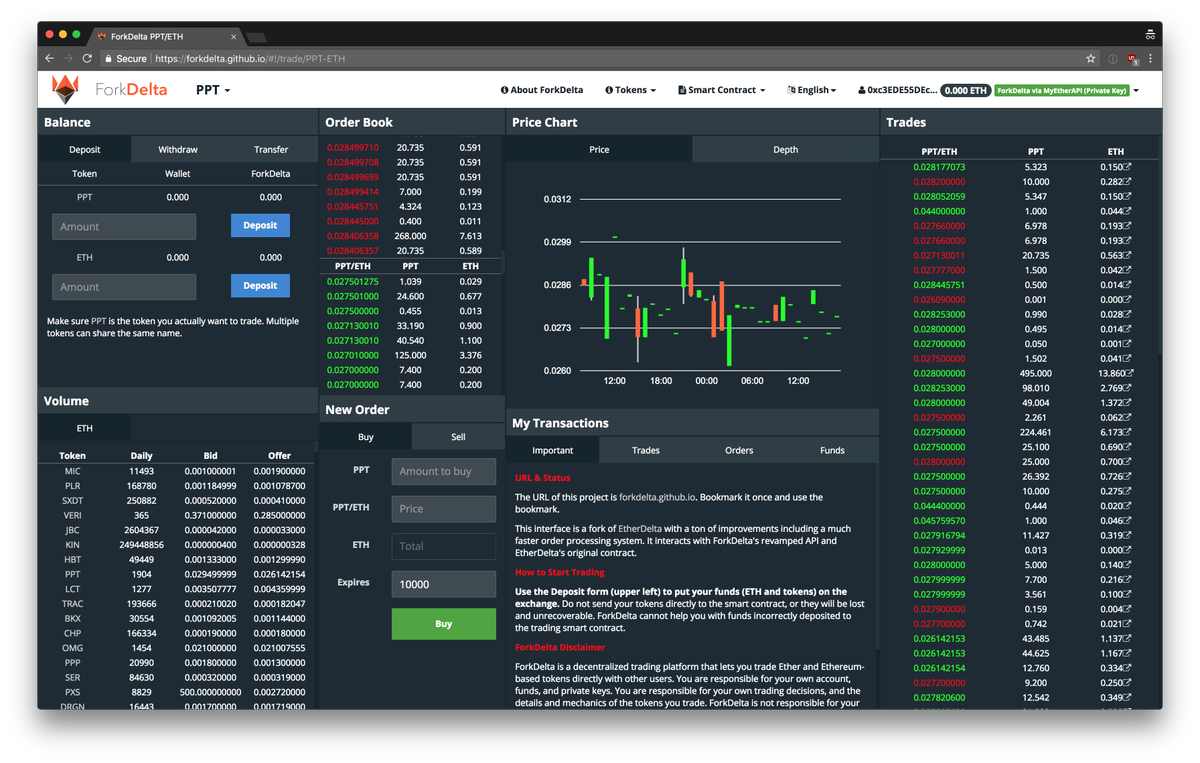Open transaction link for the 495.000 PPT trade
This screenshot has width=1200, height=763.
(1129, 373)
